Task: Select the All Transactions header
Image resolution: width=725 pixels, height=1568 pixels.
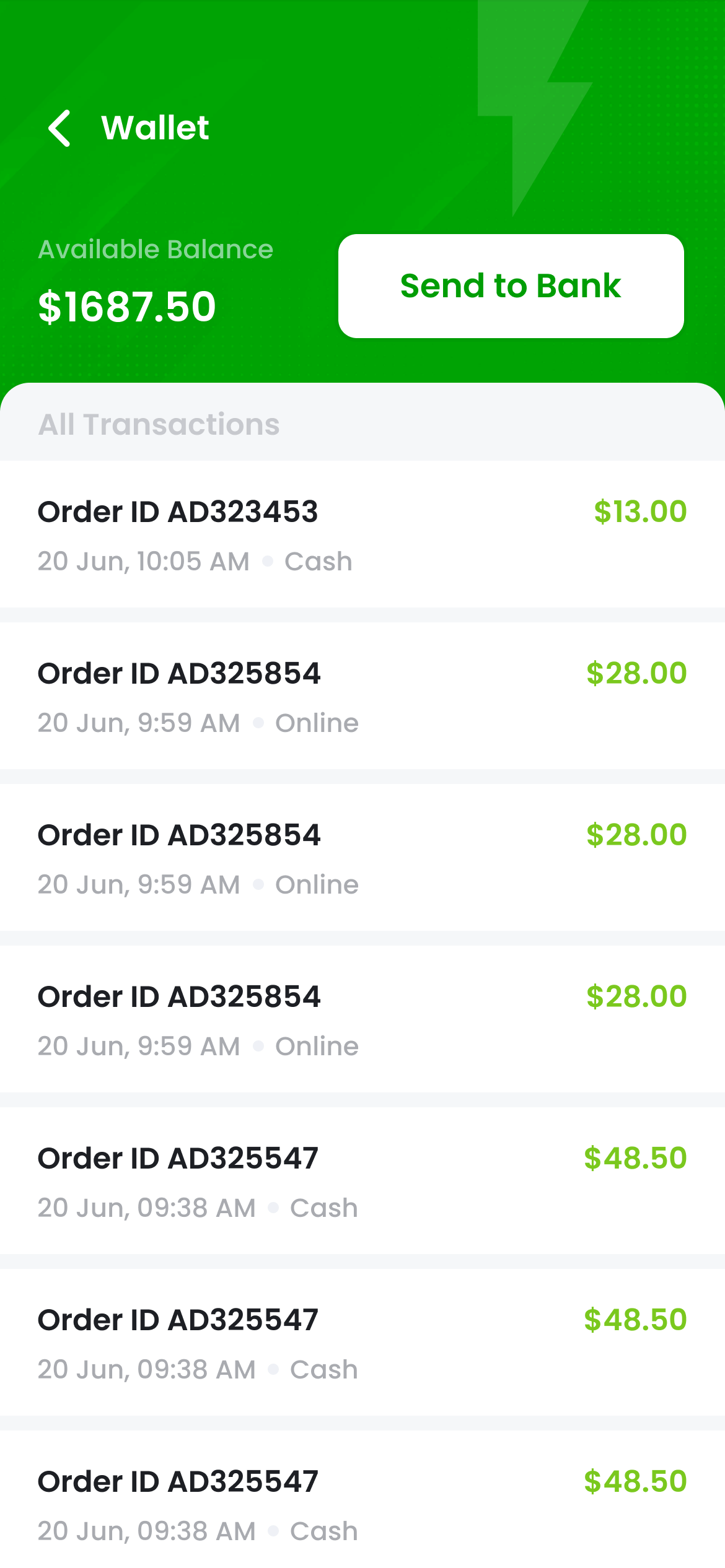Action: pos(159,425)
